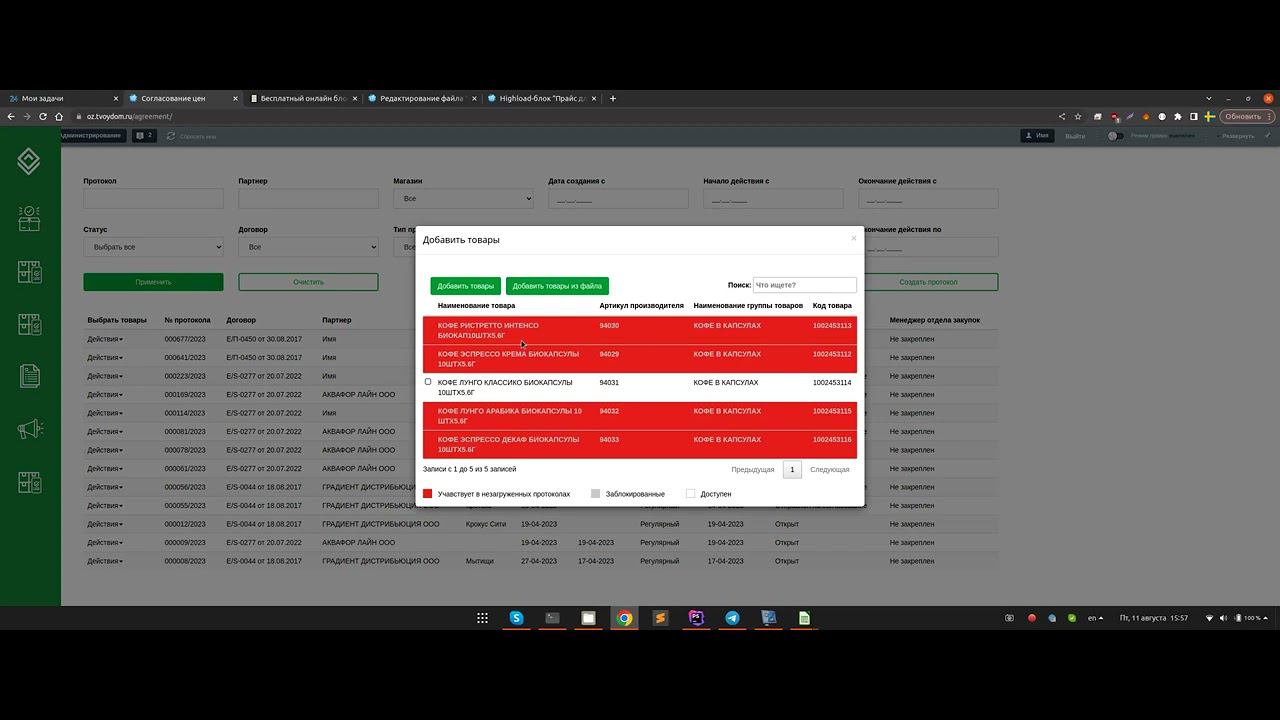Screen dimensions: 1280x720
Task: Focus the Протокол filter input
Action: (153, 199)
